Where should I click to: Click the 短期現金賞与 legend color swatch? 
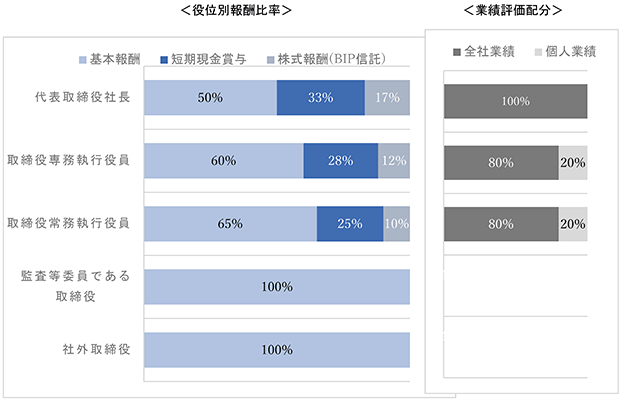tap(164, 60)
